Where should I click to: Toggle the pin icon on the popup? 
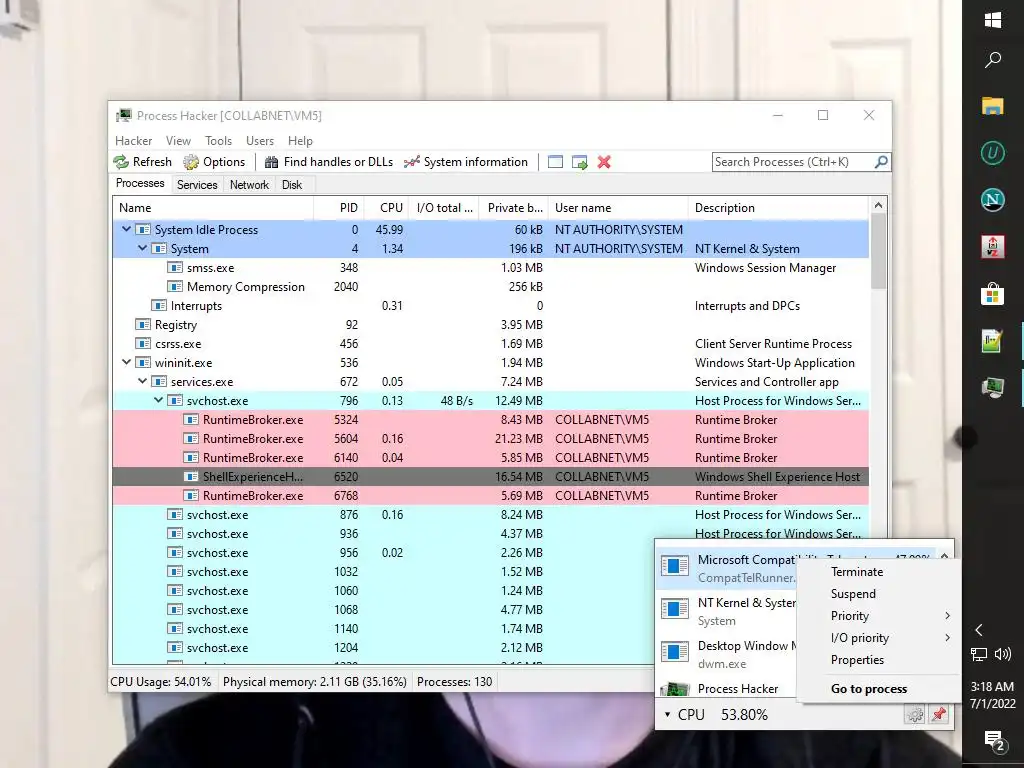pos(939,714)
